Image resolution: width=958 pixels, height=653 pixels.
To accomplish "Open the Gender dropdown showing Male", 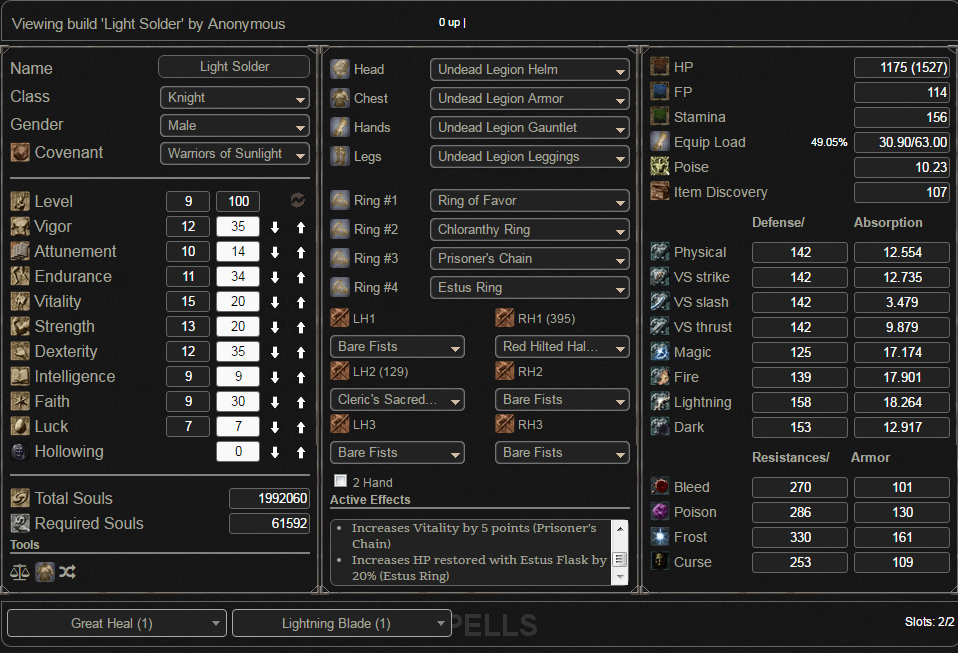I will coord(235,126).
